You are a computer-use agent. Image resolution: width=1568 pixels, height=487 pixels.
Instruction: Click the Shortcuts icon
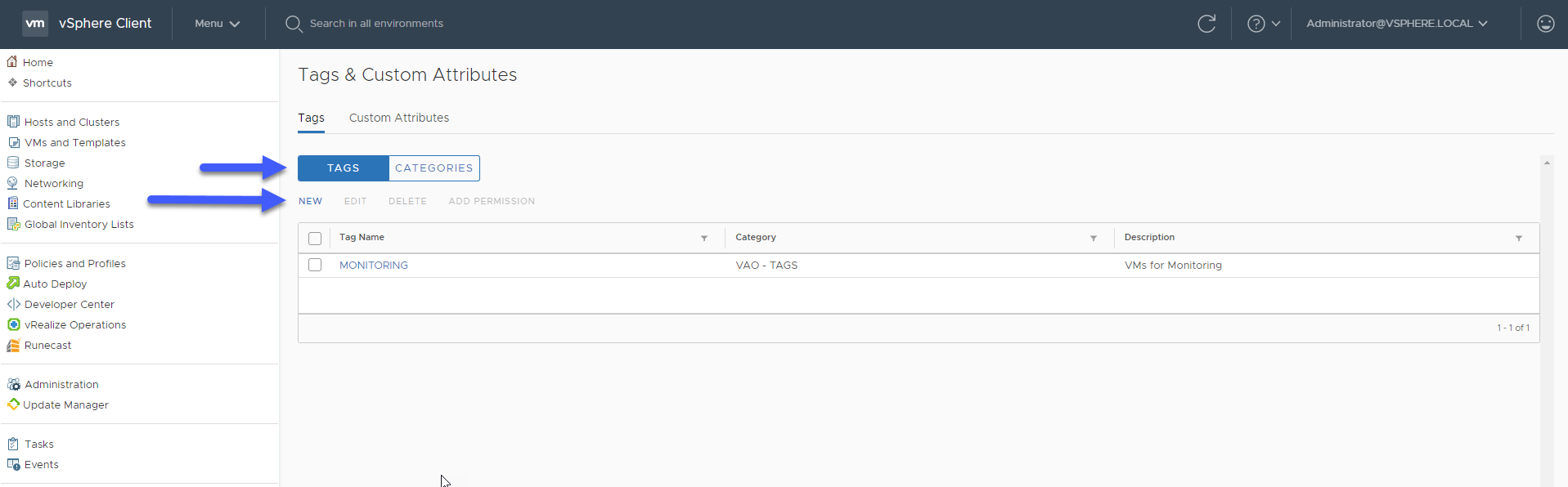click(x=12, y=83)
